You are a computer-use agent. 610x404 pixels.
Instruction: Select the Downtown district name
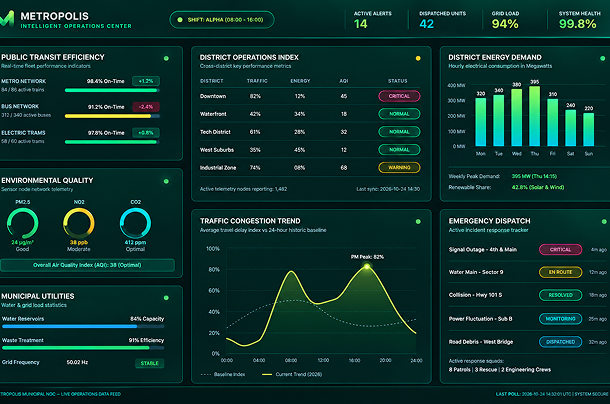pos(213,96)
